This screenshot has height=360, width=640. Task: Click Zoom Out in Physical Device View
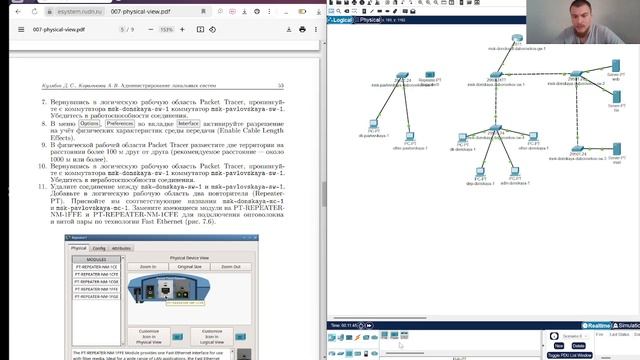click(231, 267)
